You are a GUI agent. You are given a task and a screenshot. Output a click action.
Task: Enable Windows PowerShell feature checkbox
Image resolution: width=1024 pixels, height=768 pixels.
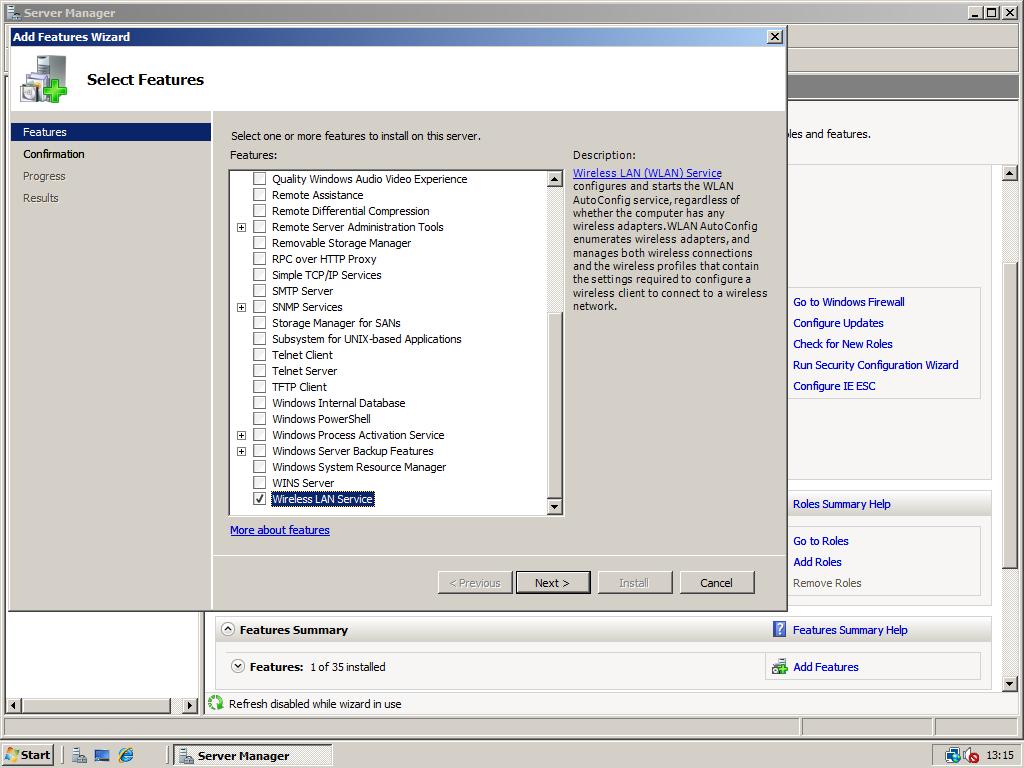point(259,419)
